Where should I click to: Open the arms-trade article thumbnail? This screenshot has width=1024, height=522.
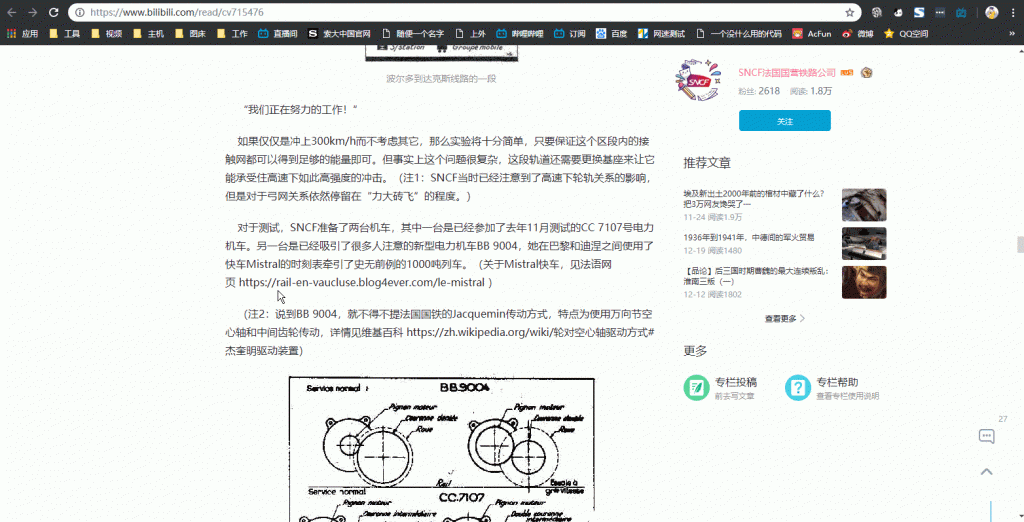point(863,244)
